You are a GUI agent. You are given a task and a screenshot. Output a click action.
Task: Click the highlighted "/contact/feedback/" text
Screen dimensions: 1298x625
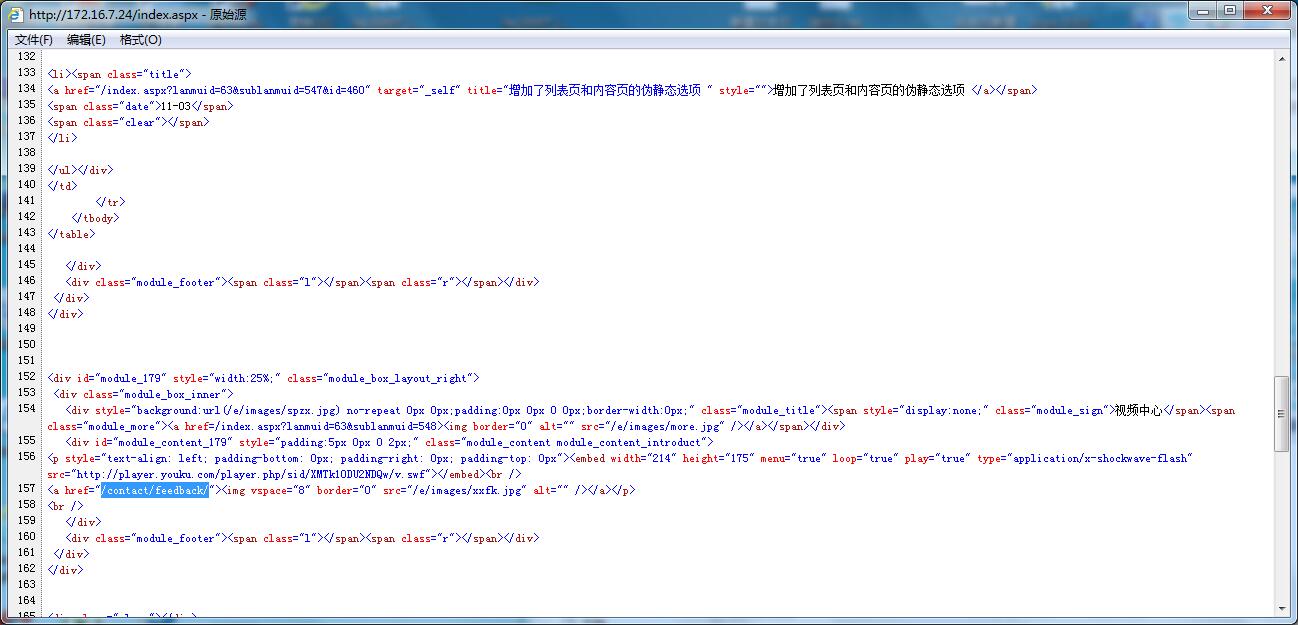(x=155, y=490)
